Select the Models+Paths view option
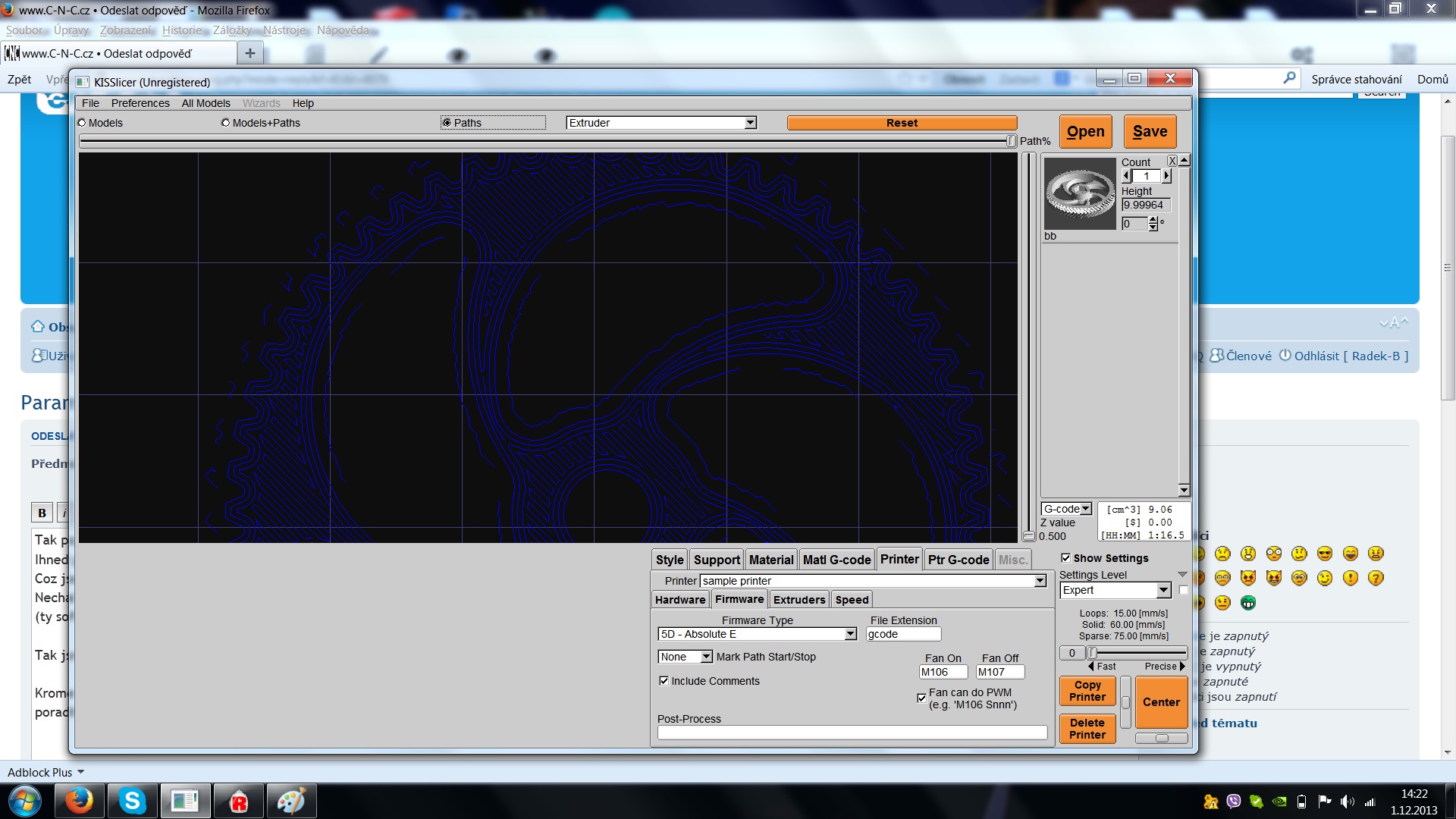 225,123
